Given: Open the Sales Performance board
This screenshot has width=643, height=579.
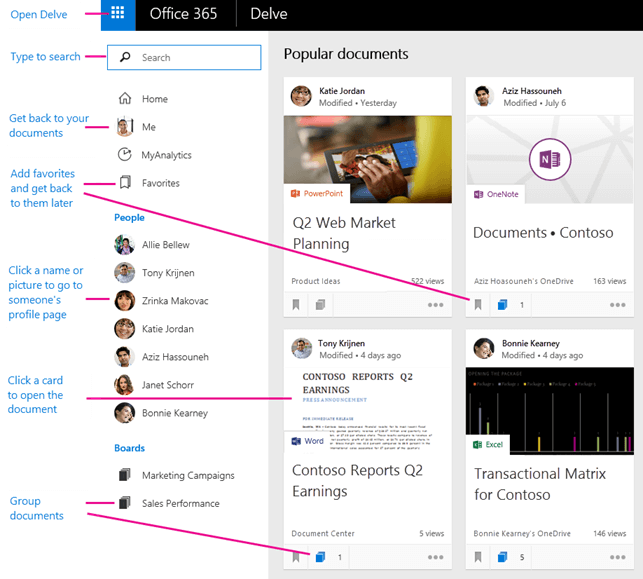Looking at the screenshot, I should coord(180,504).
